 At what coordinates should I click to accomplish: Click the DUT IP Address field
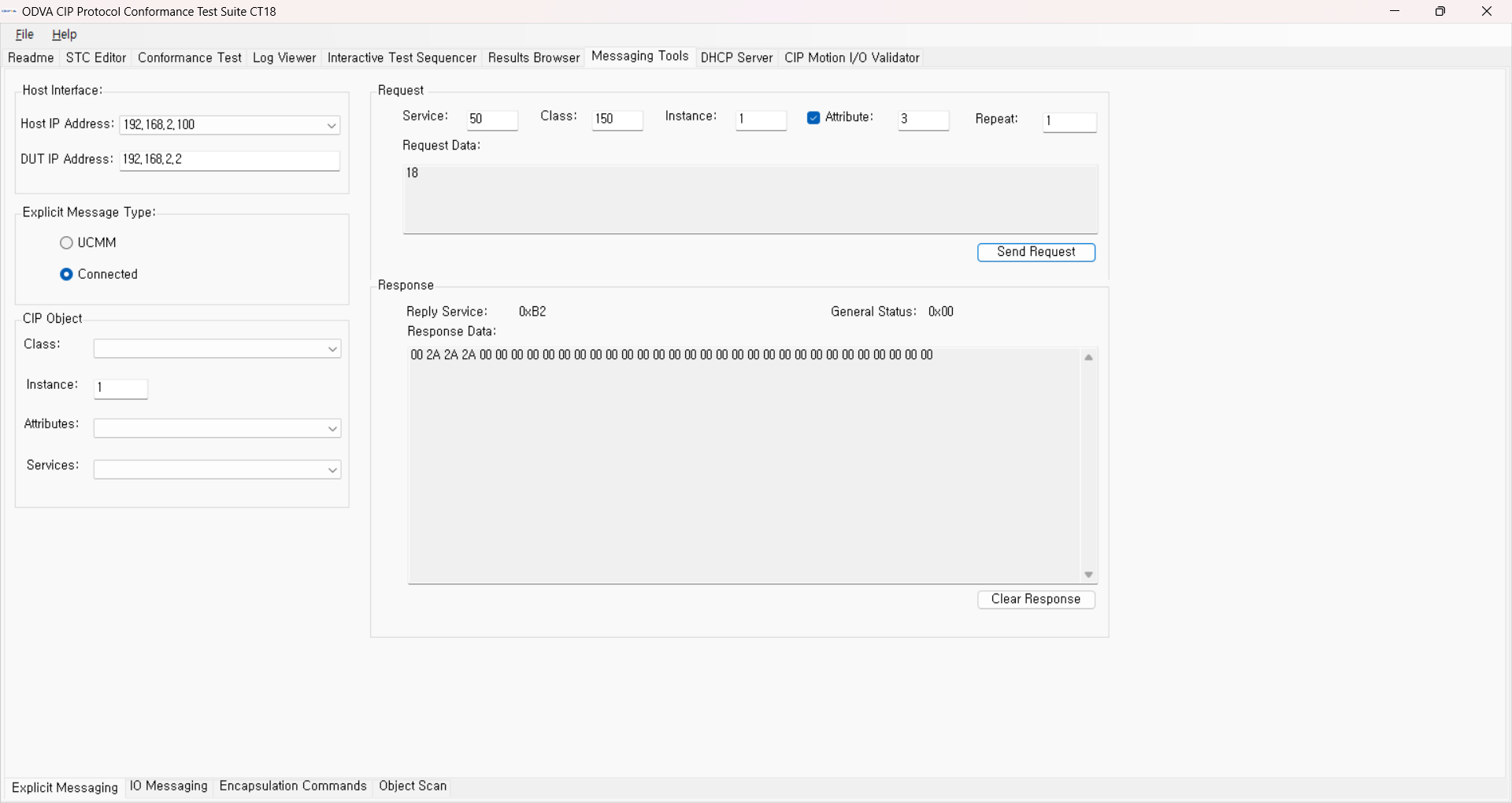pyautogui.click(x=229, y=160)
